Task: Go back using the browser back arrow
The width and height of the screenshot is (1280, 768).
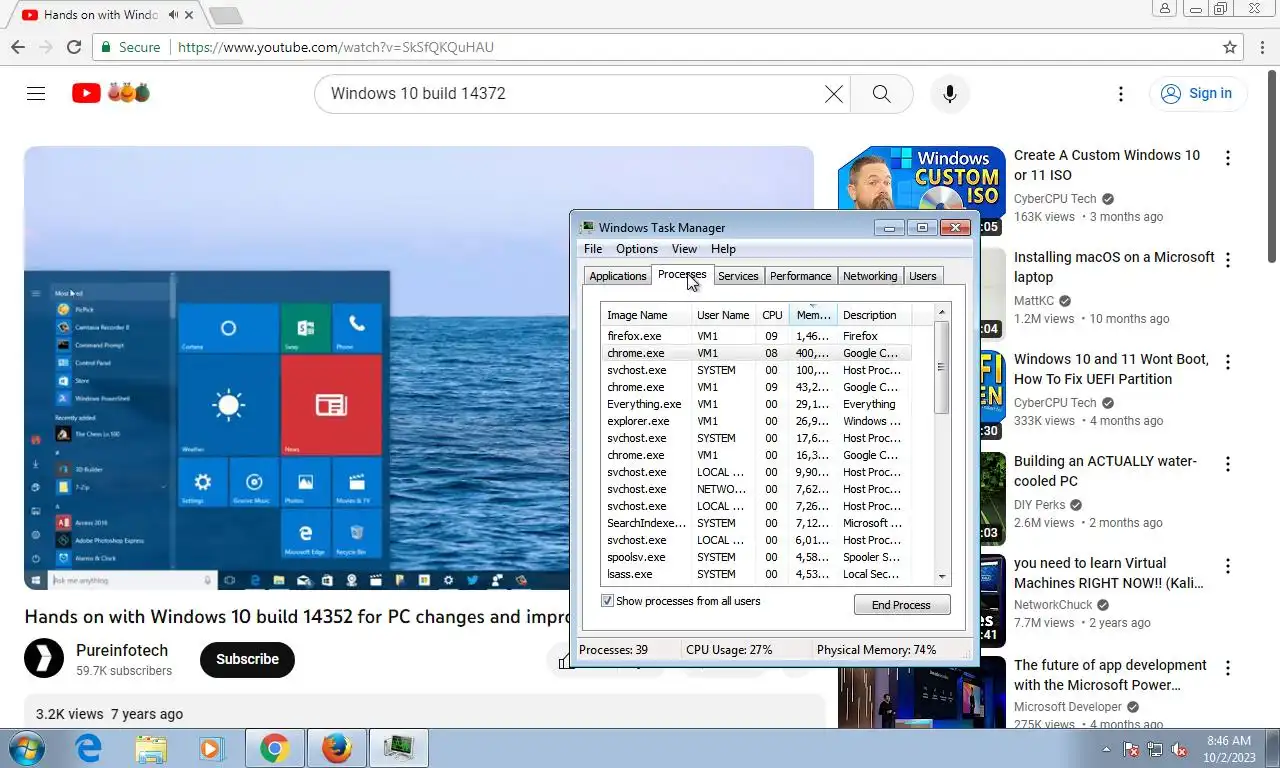Action: click(x=18, y=47)
